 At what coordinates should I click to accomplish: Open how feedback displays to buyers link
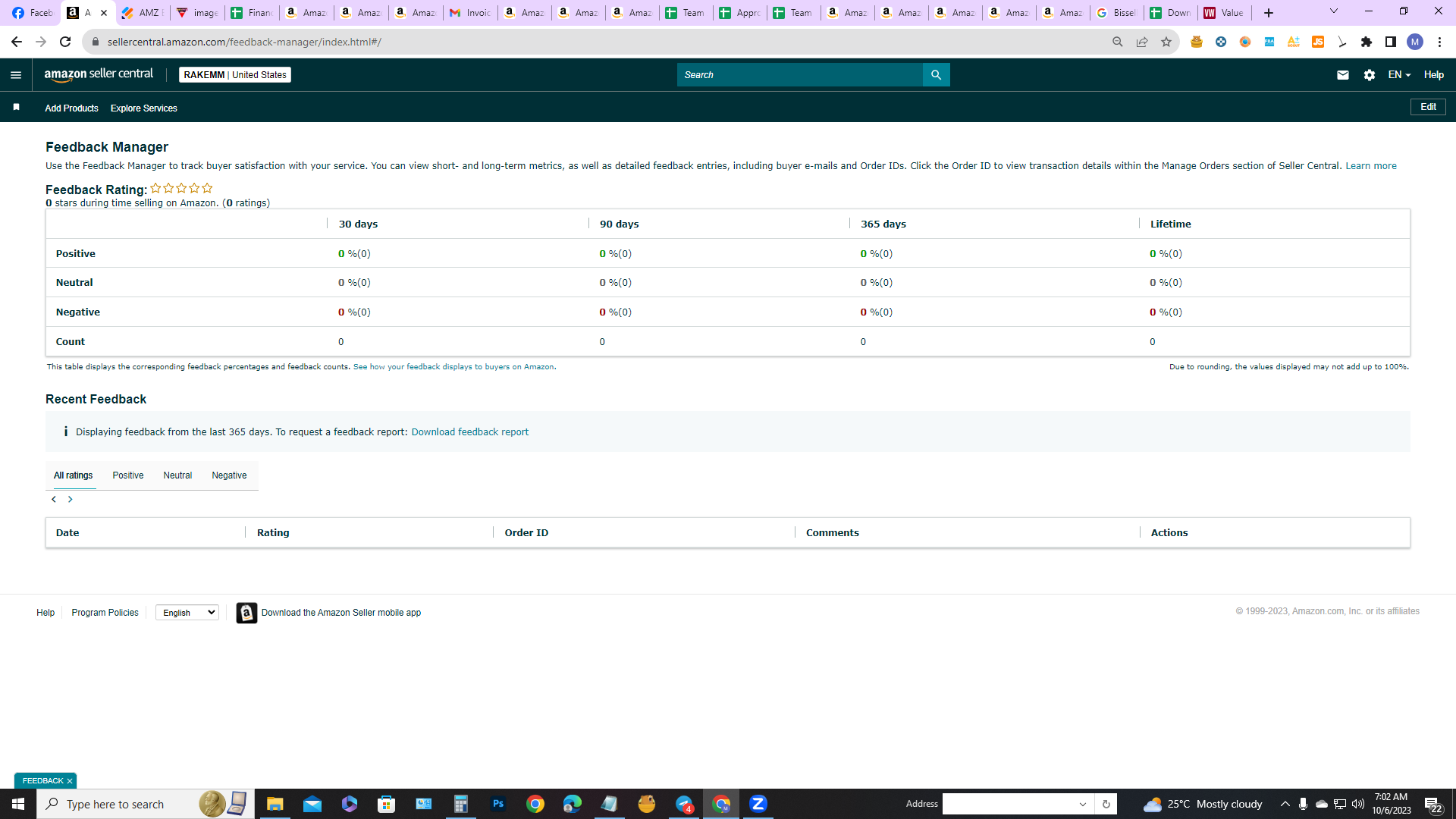[x=453, y=367]
